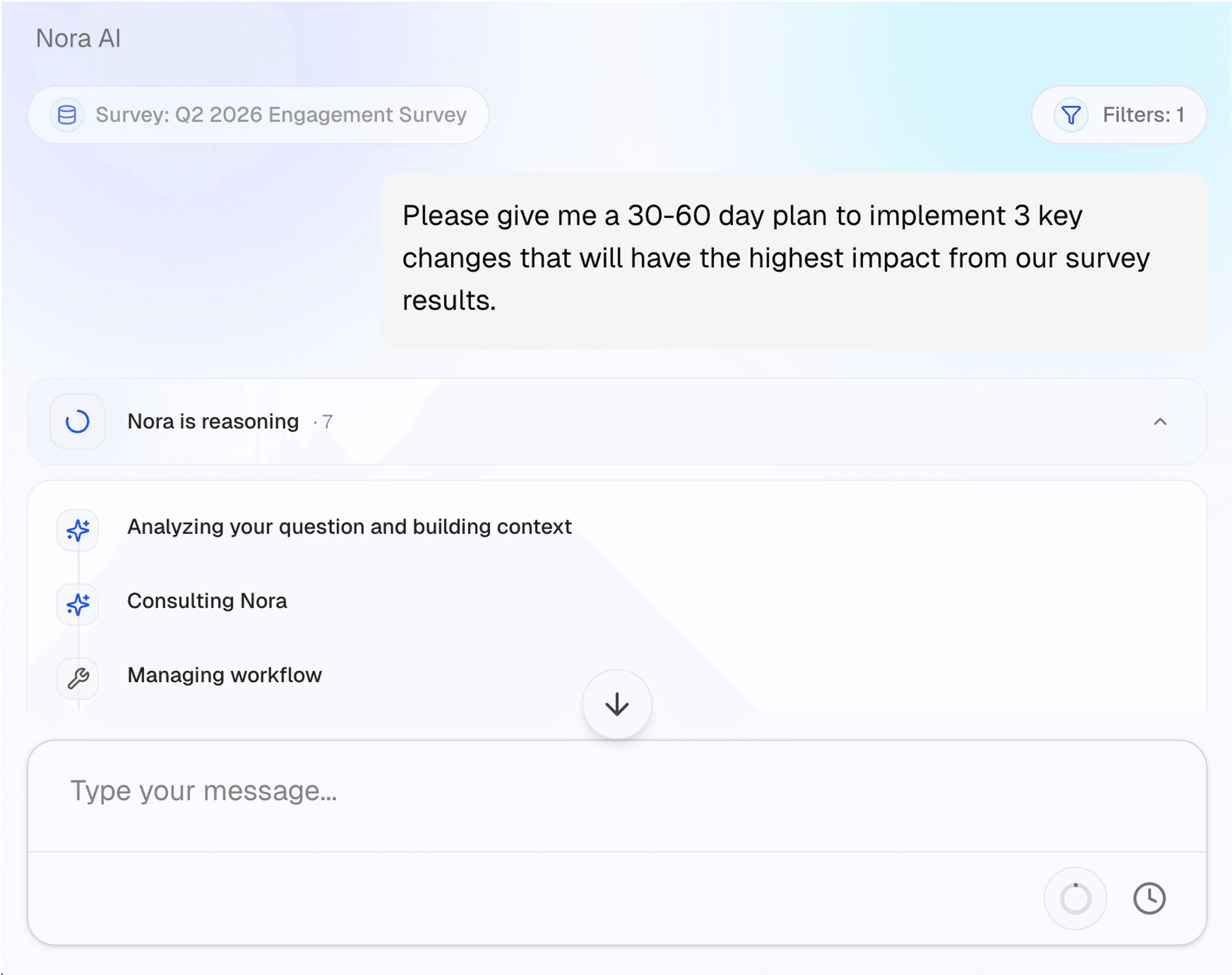This screenshot has height=975, width=1232.
Task: Click the reasoning step count 7
Action: click(327, 422)
